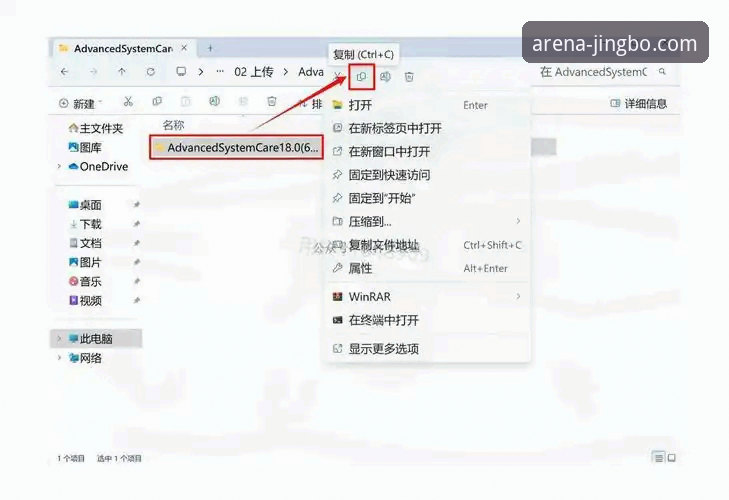Click the copy icon in the context menu bar
The image size is (729, 500).
pyautogui.click(x=361, y=77)
